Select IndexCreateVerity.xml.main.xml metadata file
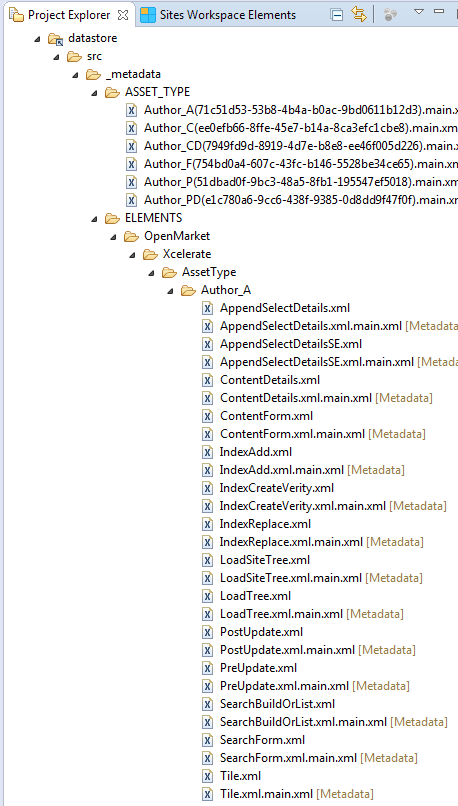 pos(333,506)
